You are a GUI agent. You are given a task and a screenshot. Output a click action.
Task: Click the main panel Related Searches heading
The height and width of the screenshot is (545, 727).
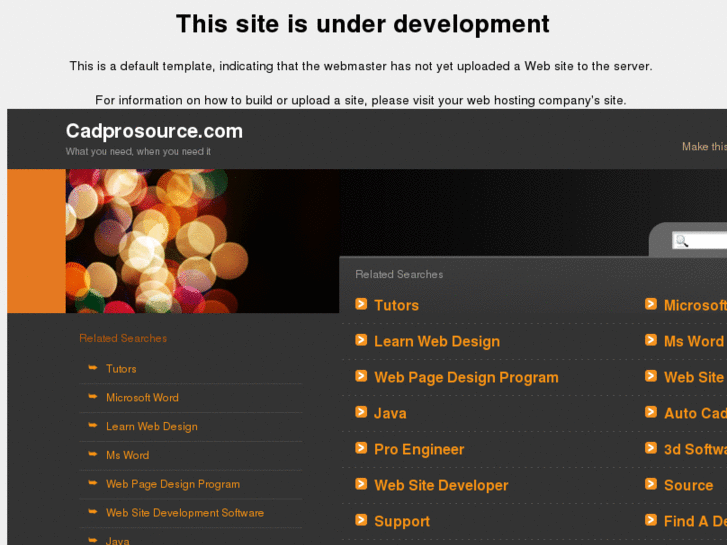pos(399,274)
